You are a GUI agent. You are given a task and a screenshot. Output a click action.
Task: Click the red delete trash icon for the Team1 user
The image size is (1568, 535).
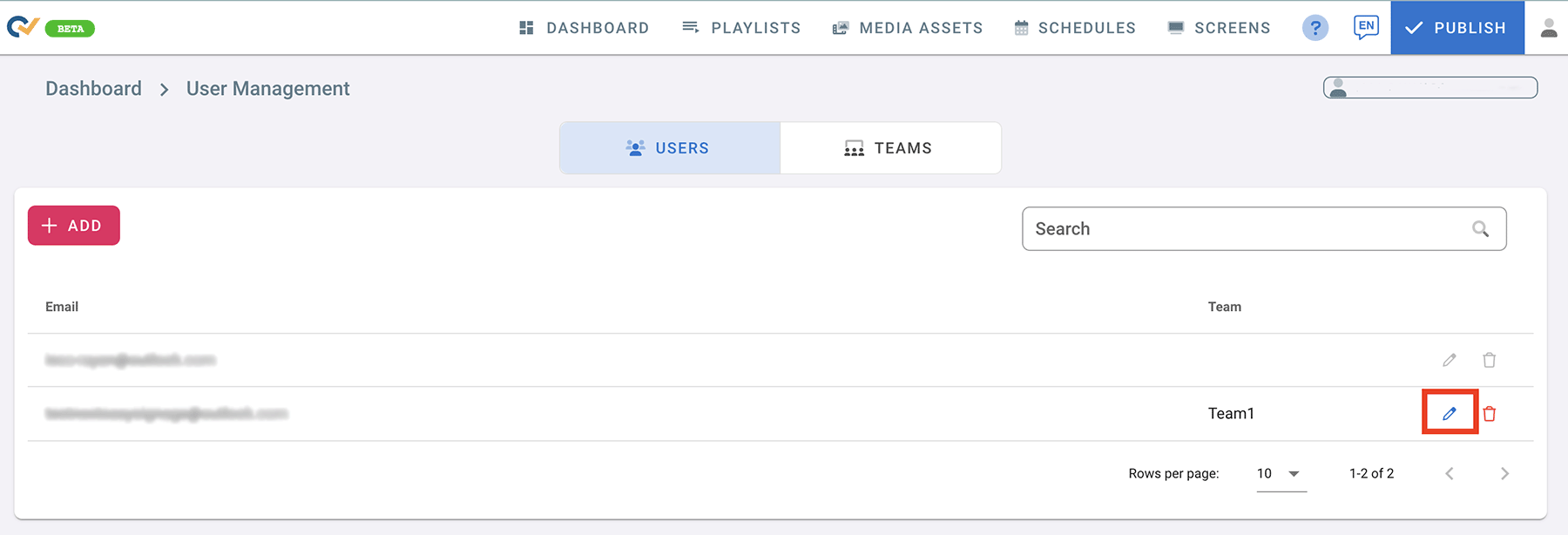click(1490, 414)
